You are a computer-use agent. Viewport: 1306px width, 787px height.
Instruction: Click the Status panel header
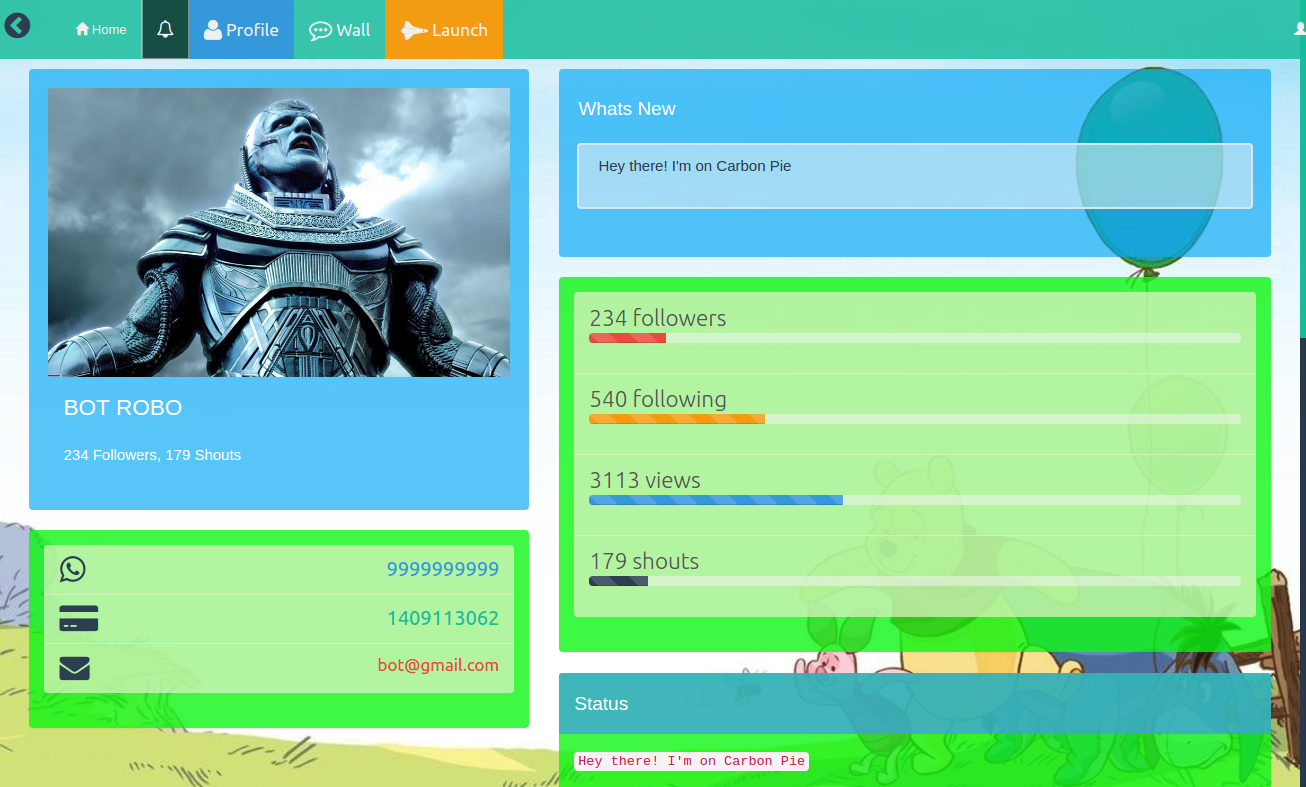point(915,704)
